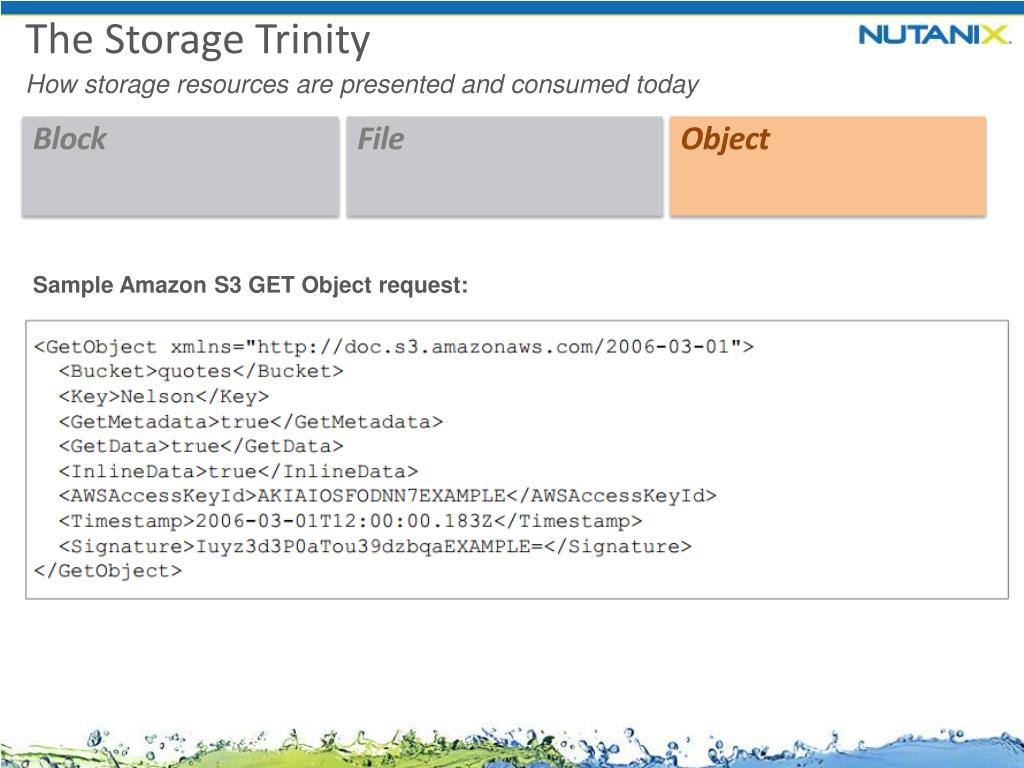Click the GetMetadata true line

tap(250, 422)
